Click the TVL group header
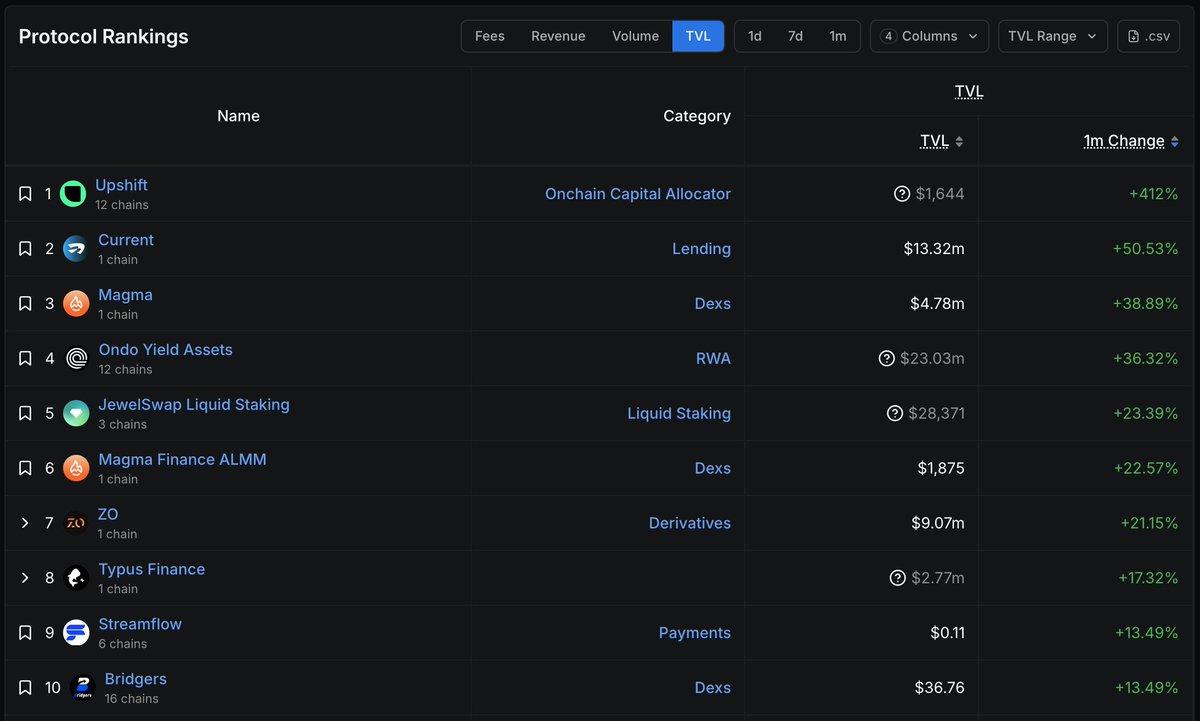 [x=969, y=92]
